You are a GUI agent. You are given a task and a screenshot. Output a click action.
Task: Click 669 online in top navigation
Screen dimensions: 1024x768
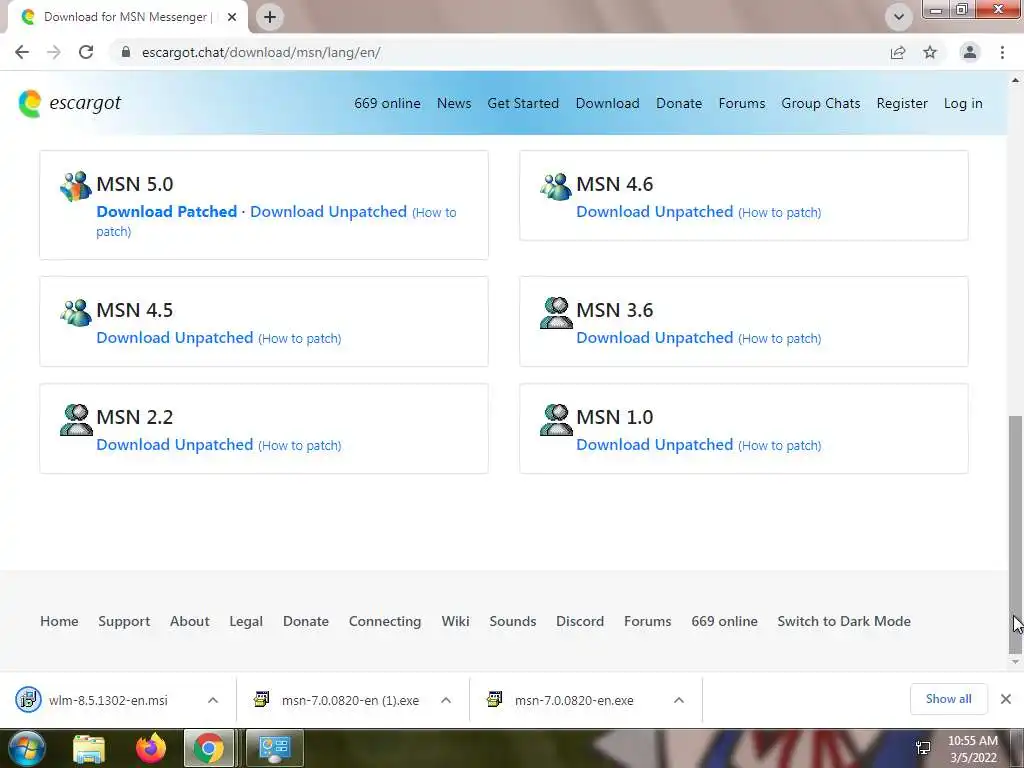(387, 103)
